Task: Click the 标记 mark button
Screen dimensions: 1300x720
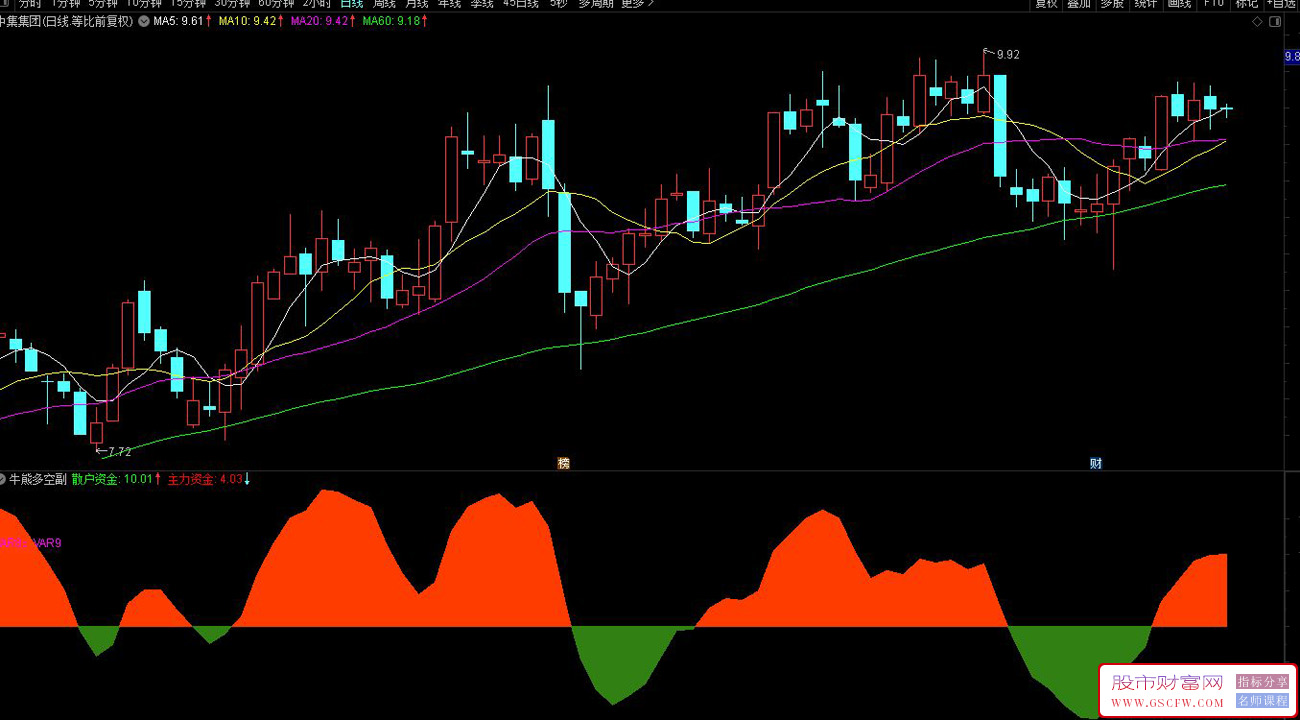Action: click(x=1247, y=4)
